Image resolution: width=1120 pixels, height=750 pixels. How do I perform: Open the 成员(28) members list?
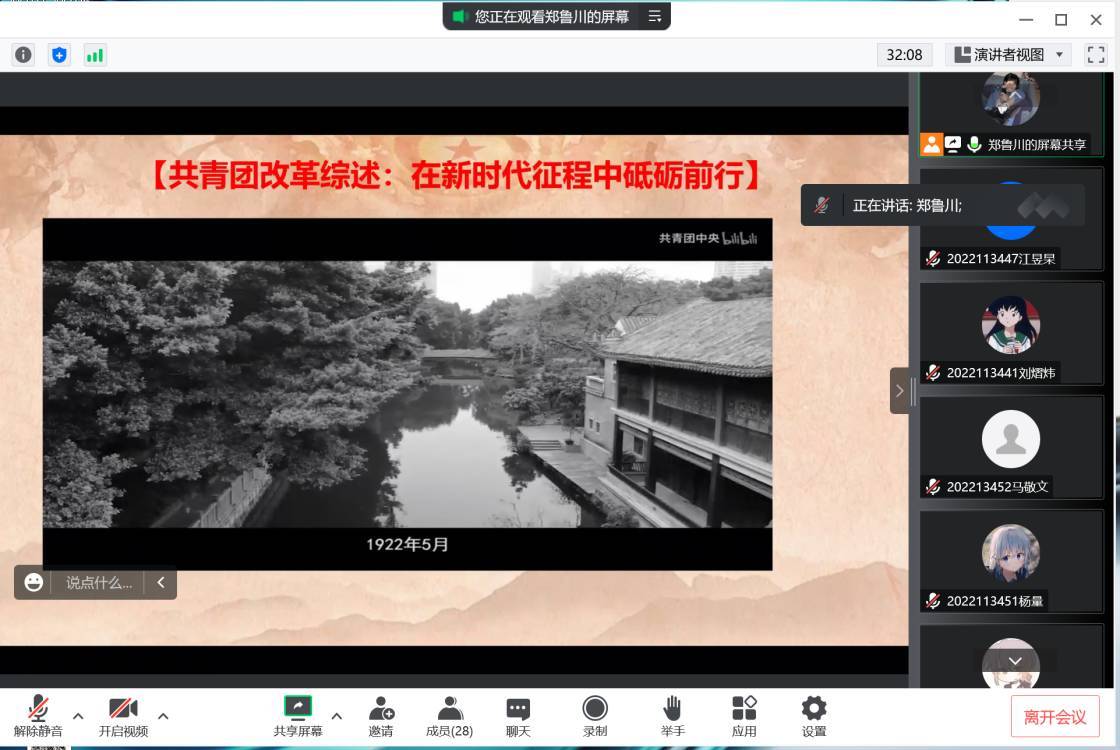(450, 716)
